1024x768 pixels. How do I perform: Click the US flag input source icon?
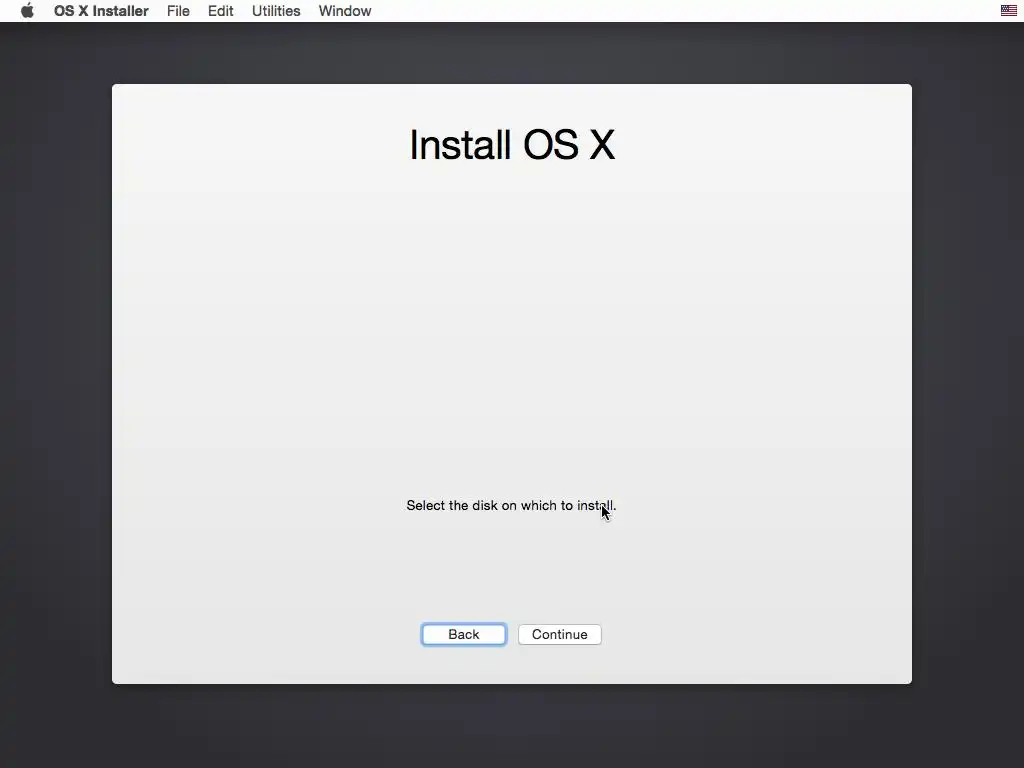tap(1008, 10)
